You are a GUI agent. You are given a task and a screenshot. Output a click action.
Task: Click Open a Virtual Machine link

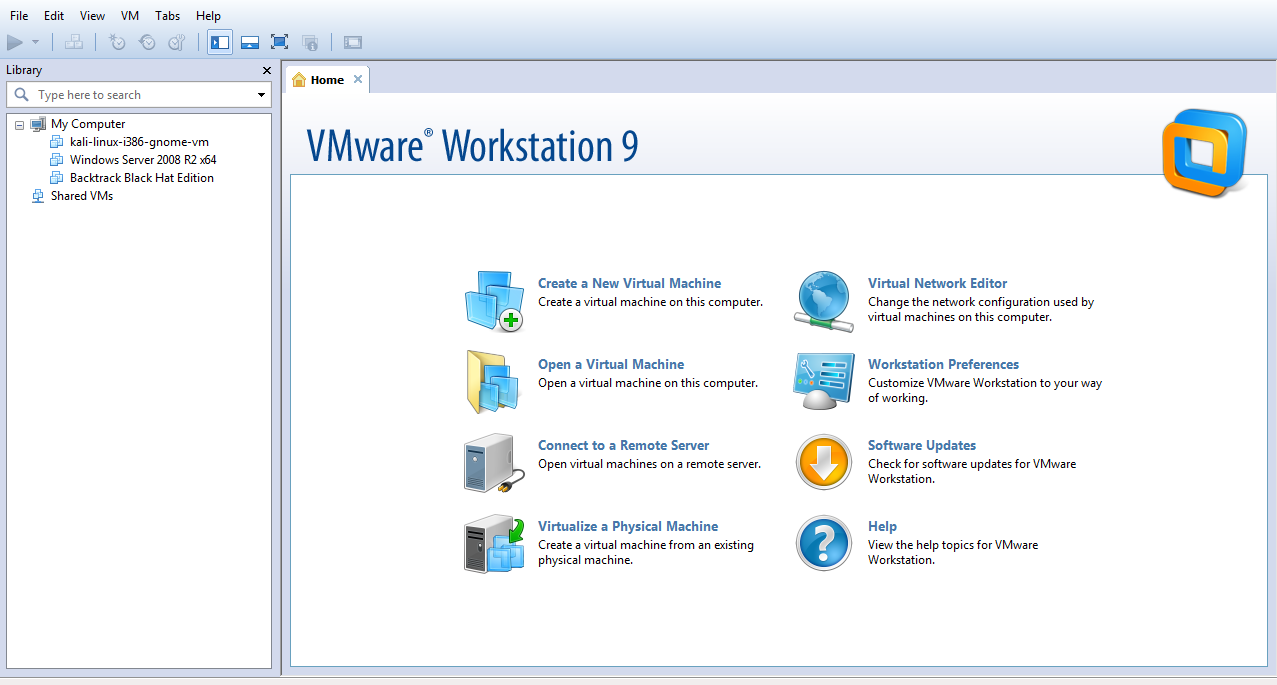[x=611, y=364]
